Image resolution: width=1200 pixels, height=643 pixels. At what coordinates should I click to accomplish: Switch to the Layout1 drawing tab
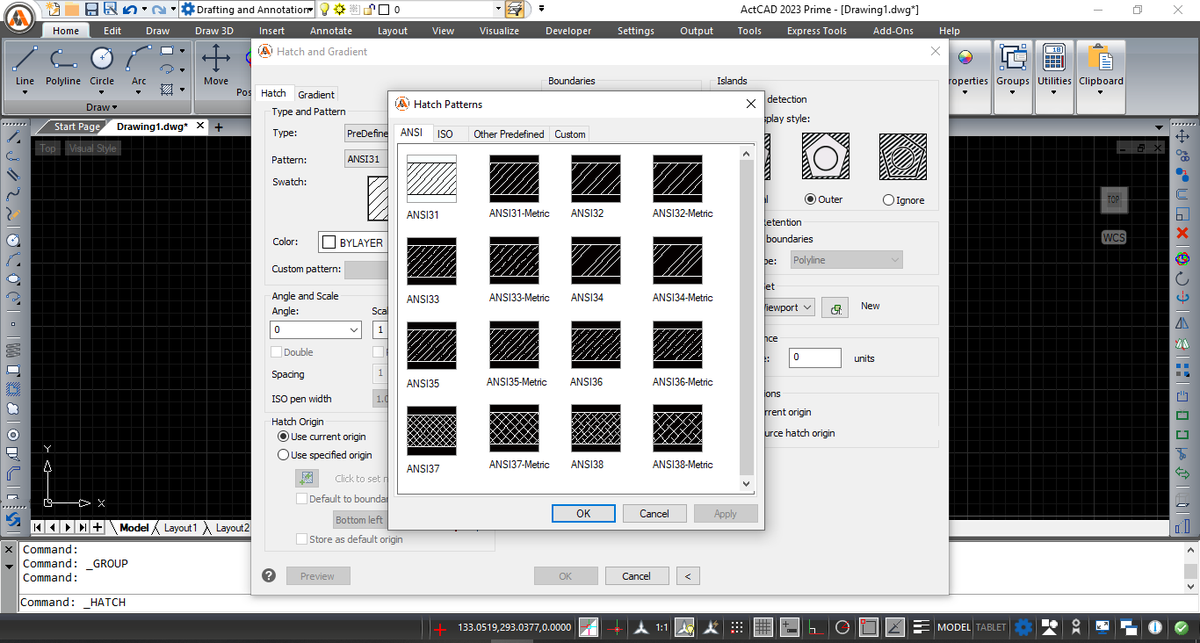tap(181, 527)
